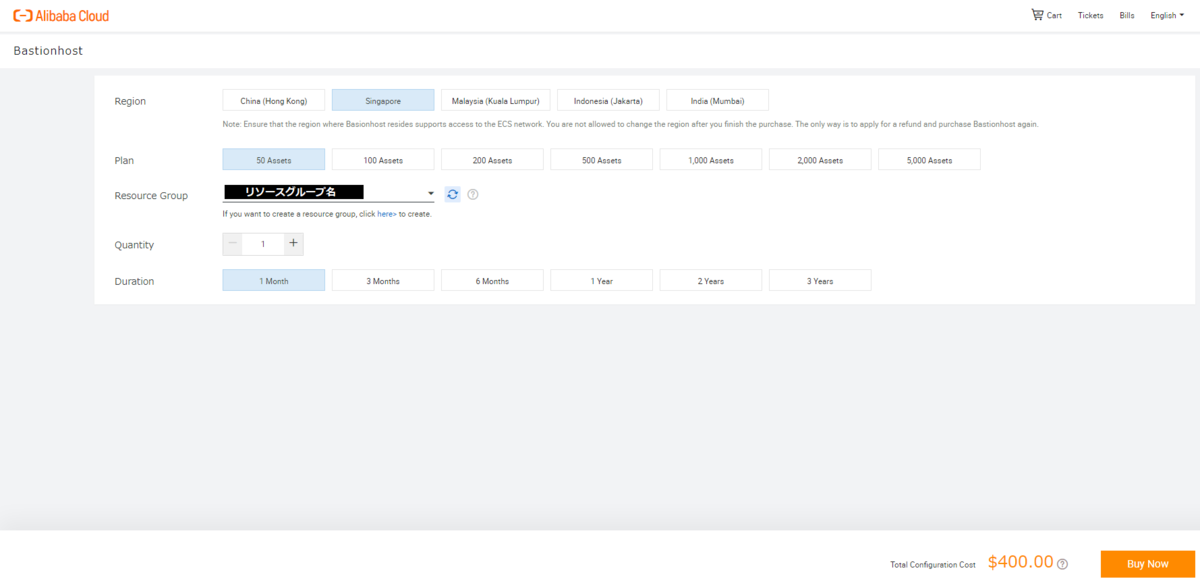The image size is (1200, 581).
Task: Click the Resource Group help question mark
Action: click(x=473, y=194)
